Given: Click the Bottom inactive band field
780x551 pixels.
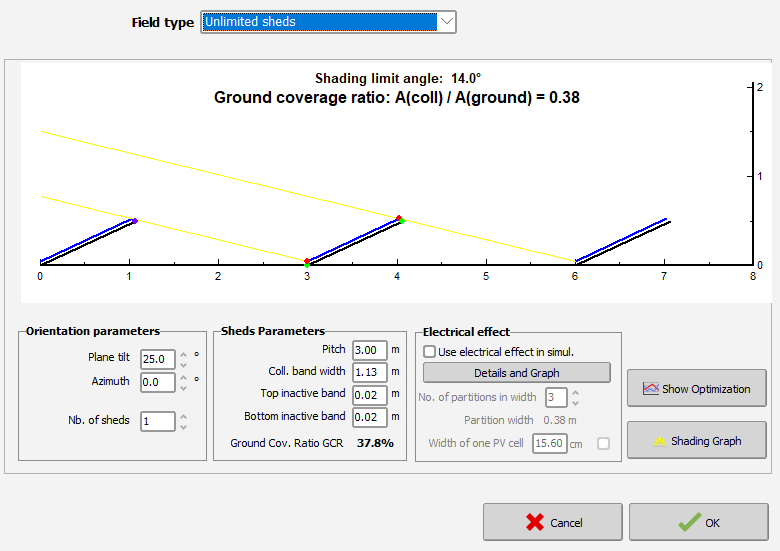Looking at the screenshot, I should coord(369,418).
